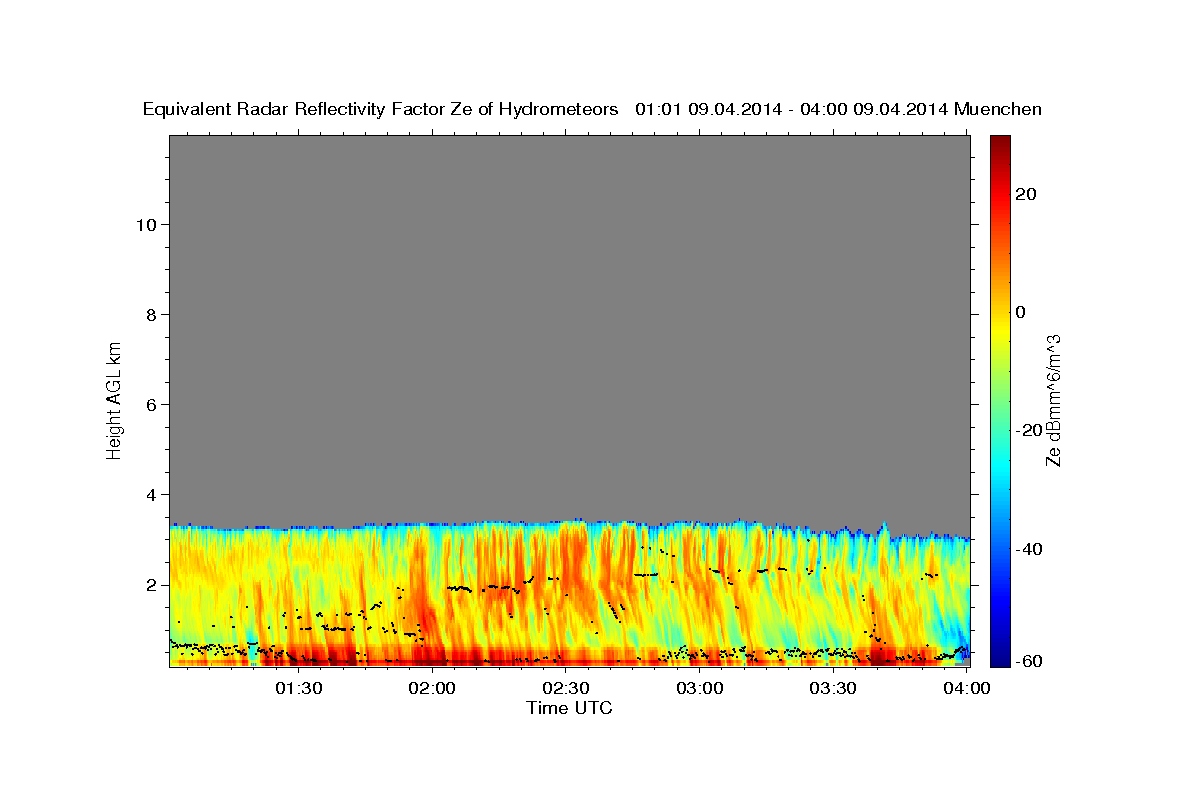The width and height of the screenshot is (1200, 800).
Task: Click the 03:00 time tick label
Action: click(x=700, y=688)
